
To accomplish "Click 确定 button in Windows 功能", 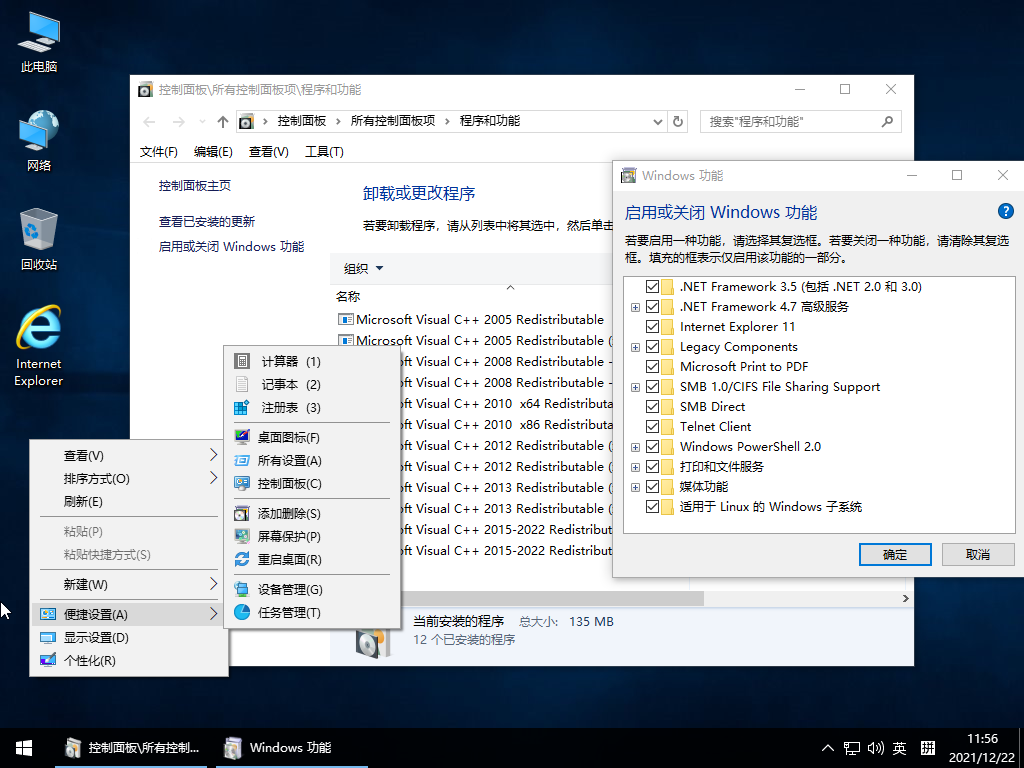I will 895,554.
